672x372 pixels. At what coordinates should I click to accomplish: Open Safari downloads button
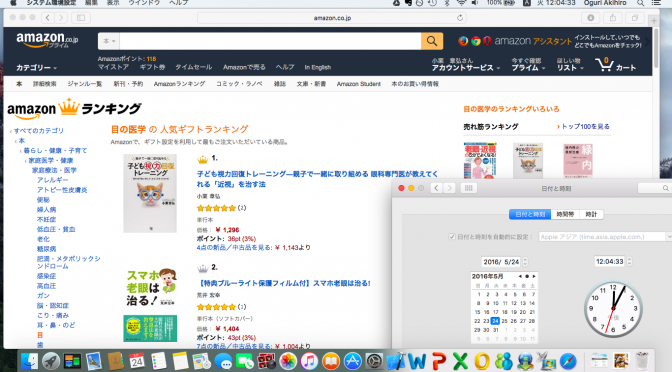coord(591,18)
